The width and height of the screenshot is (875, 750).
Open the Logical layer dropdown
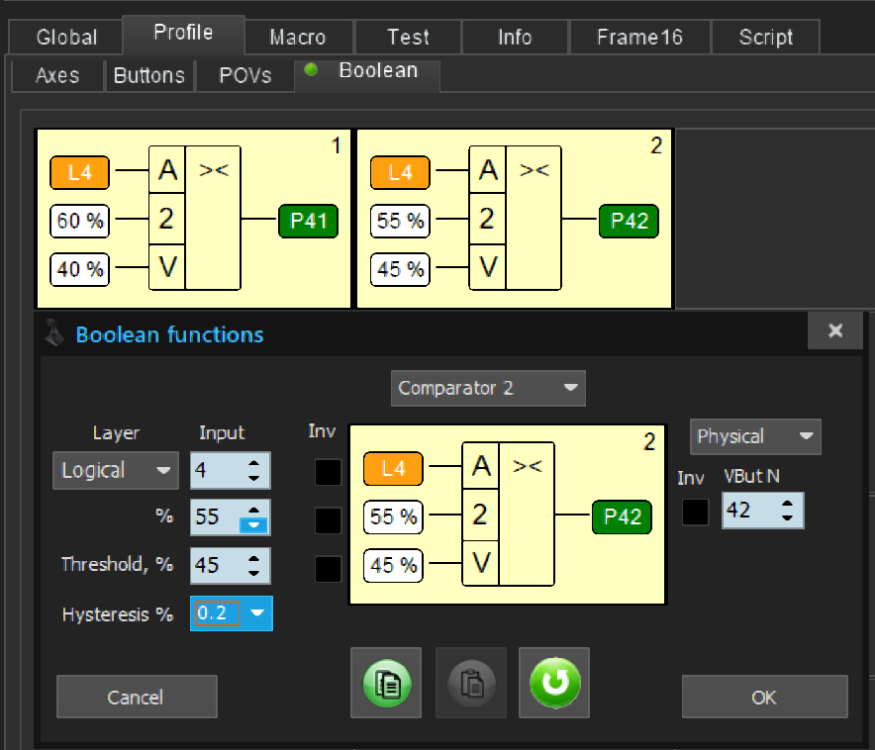[x=115, y=470]
